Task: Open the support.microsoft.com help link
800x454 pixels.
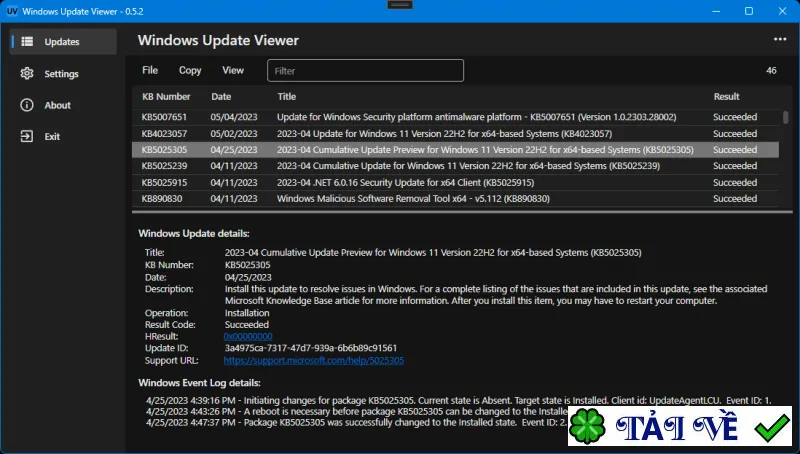Action: (x=314, y=361)
